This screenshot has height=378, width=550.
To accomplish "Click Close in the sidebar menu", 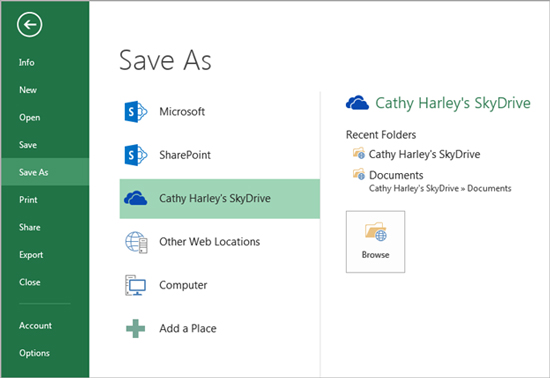I will 29,282.
